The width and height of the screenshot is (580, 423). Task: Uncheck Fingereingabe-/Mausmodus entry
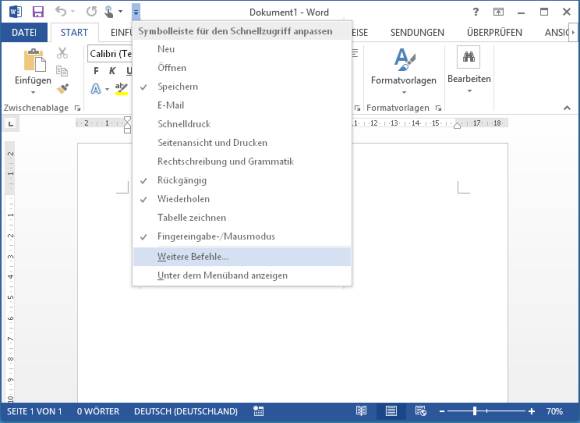click(x=242, y=237)
